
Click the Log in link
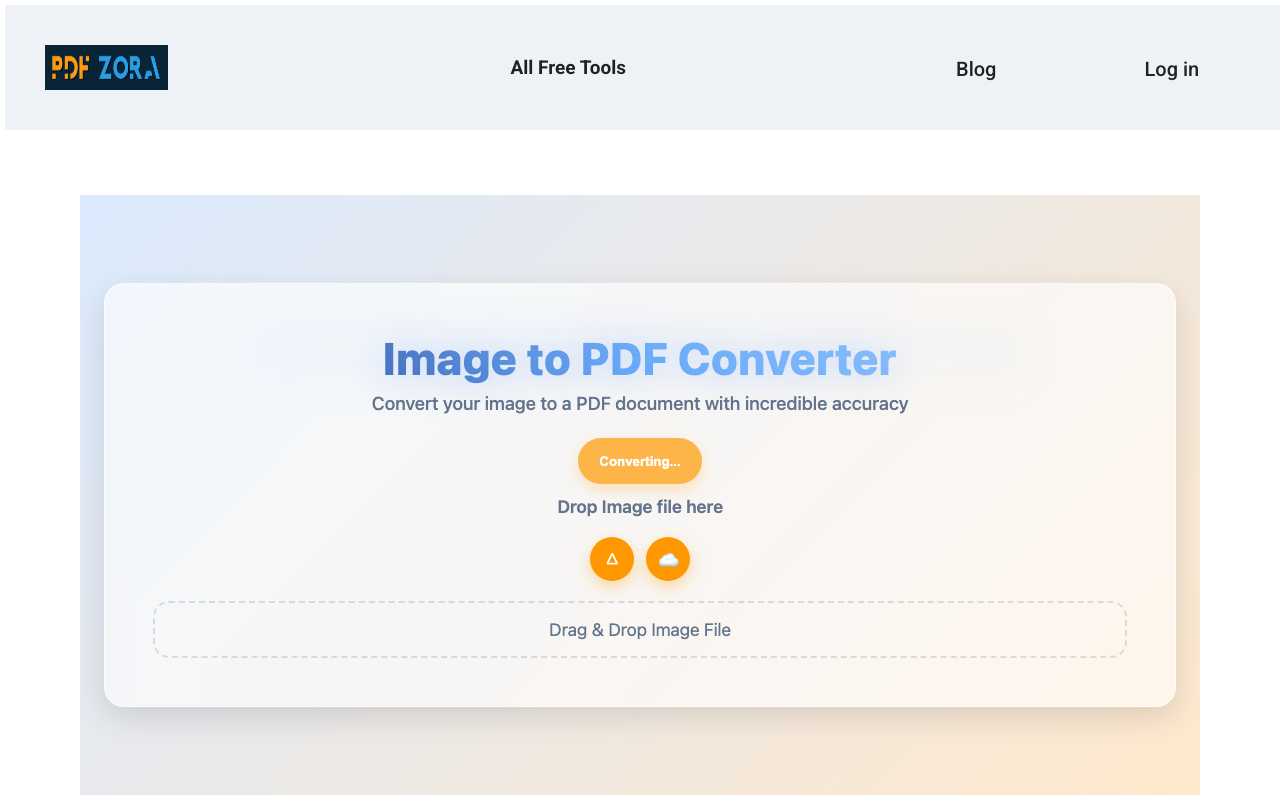click(x=1171, y=69)
